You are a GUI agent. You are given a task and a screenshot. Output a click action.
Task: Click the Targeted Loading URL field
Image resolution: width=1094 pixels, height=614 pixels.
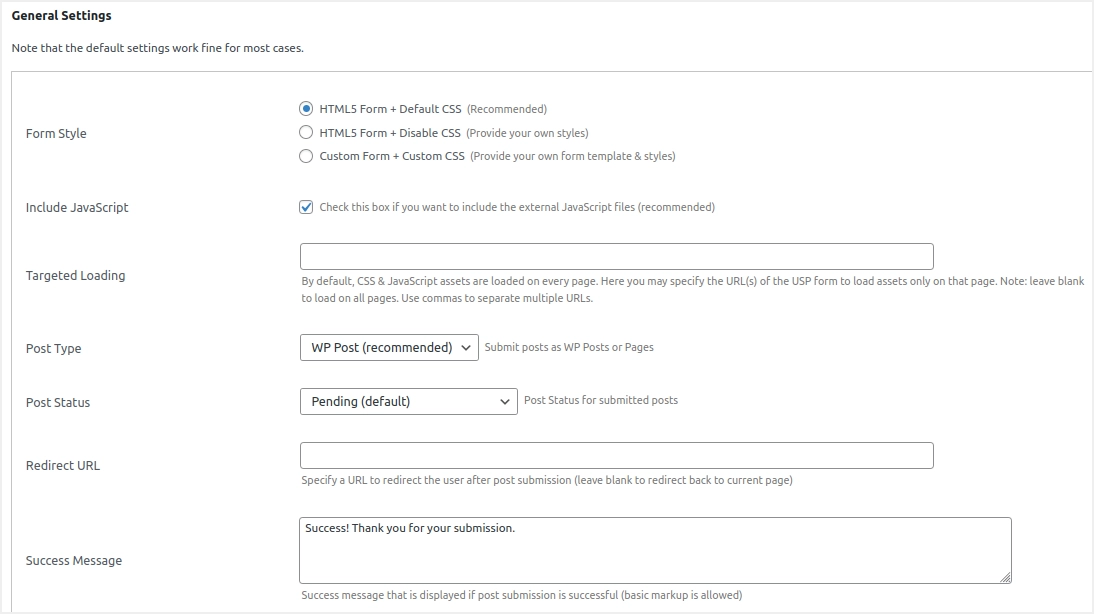coord(616,256)
